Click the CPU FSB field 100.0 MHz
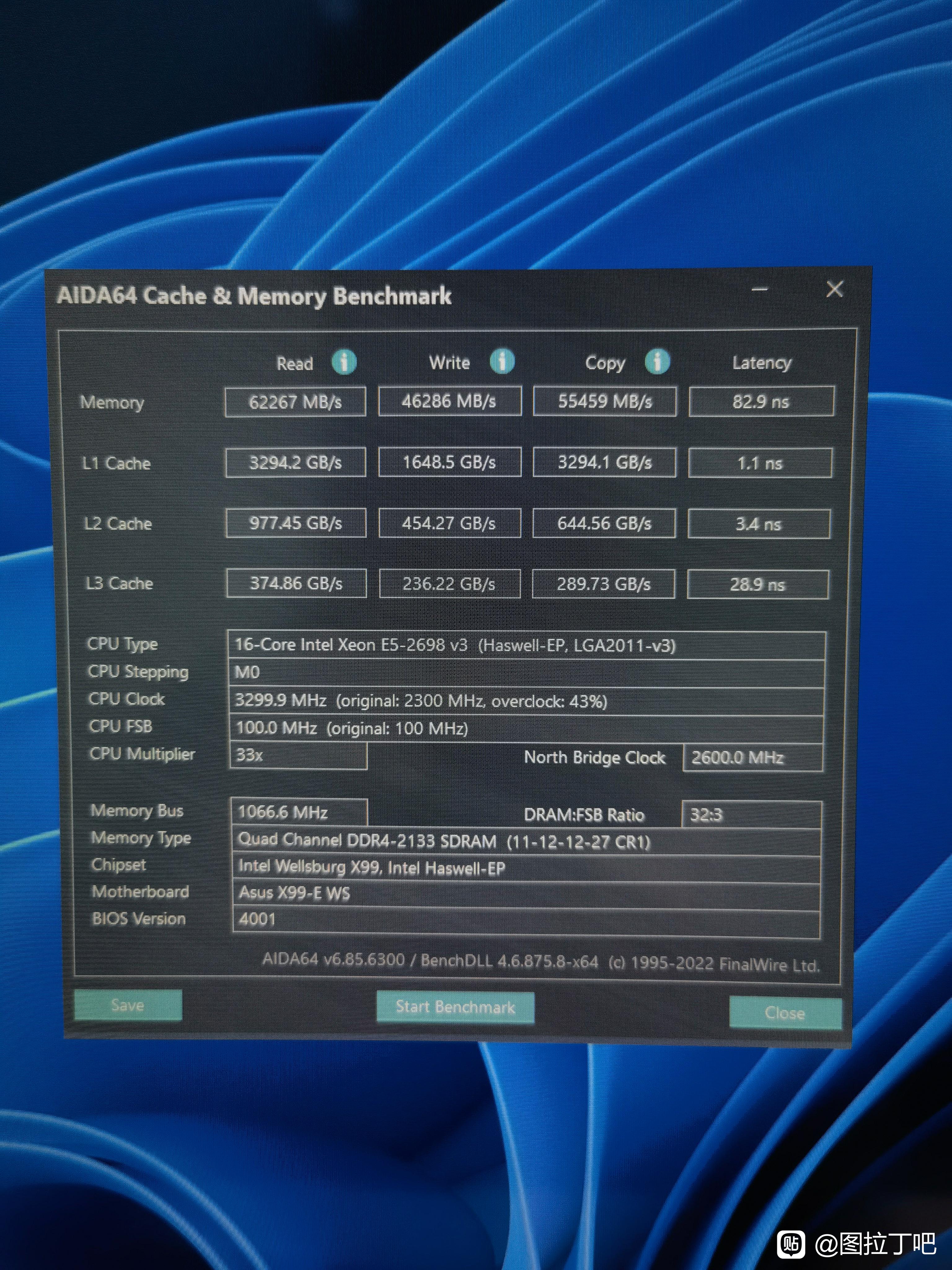Image resolution: width=952 pixels, height=1270 pixels. pyautogui.click(x=526, y=729)
